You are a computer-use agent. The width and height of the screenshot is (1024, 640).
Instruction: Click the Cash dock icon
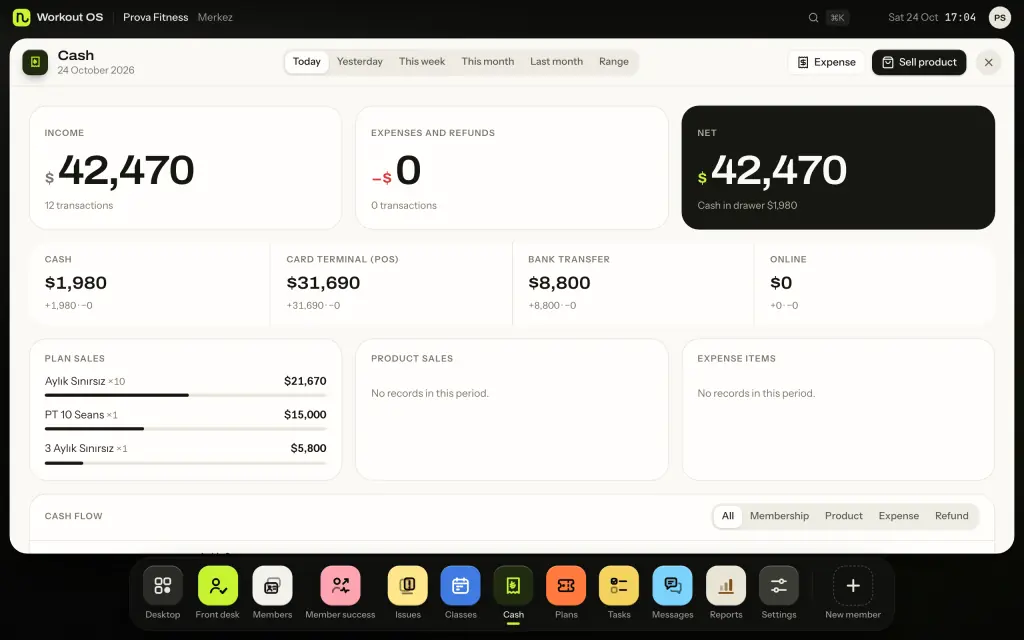point(513,586)
